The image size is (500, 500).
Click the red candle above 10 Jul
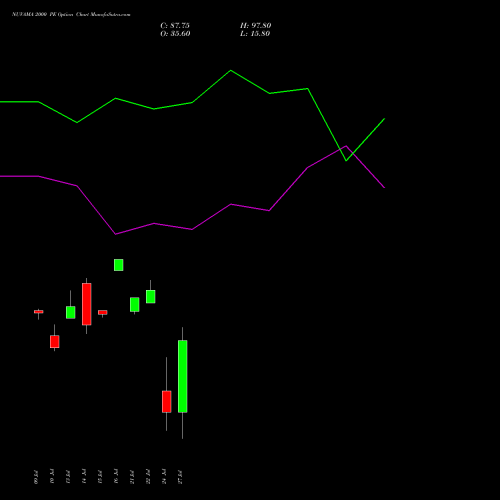tap(55, 342)
